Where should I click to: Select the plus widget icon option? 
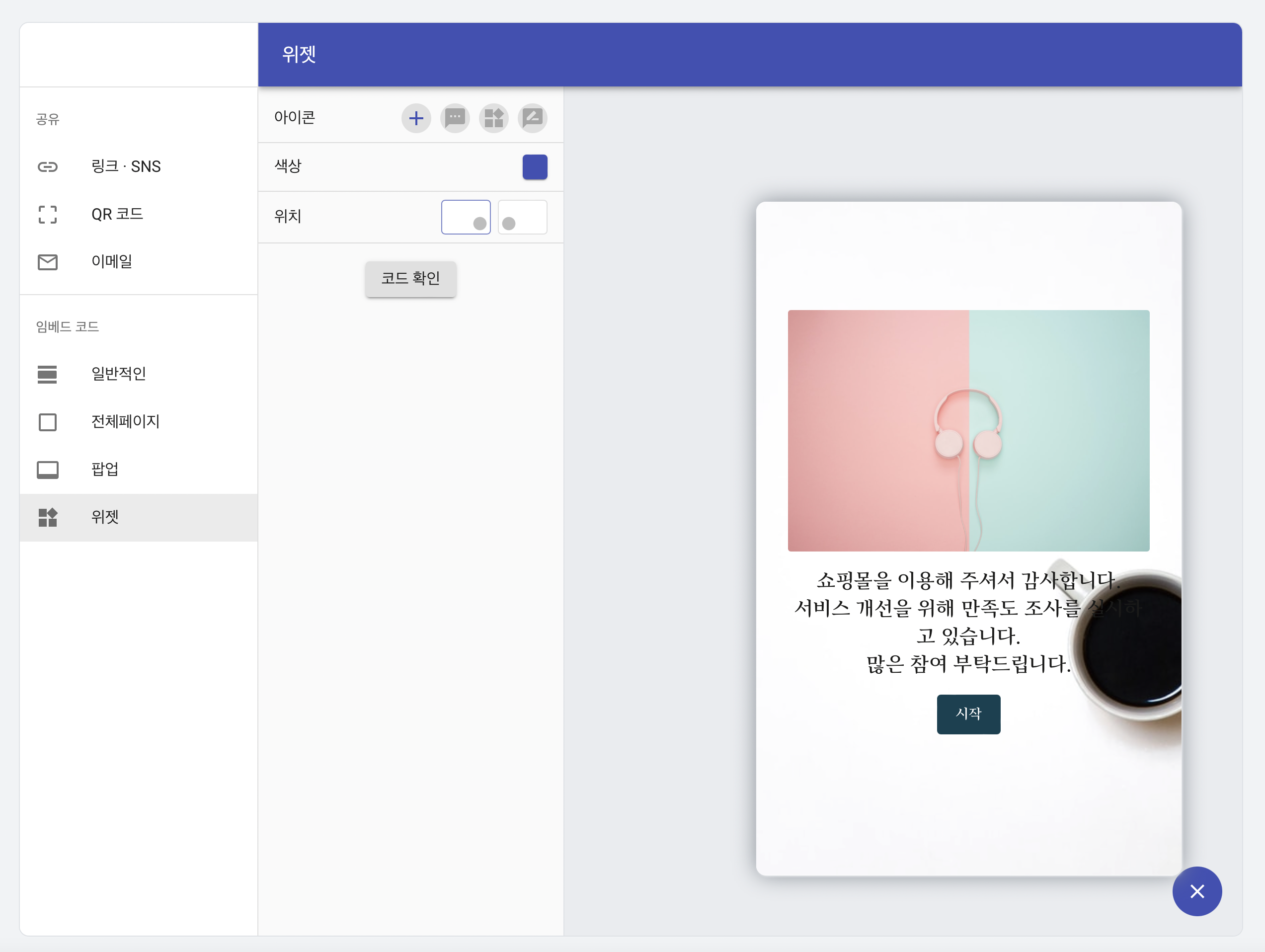[416, 118]
